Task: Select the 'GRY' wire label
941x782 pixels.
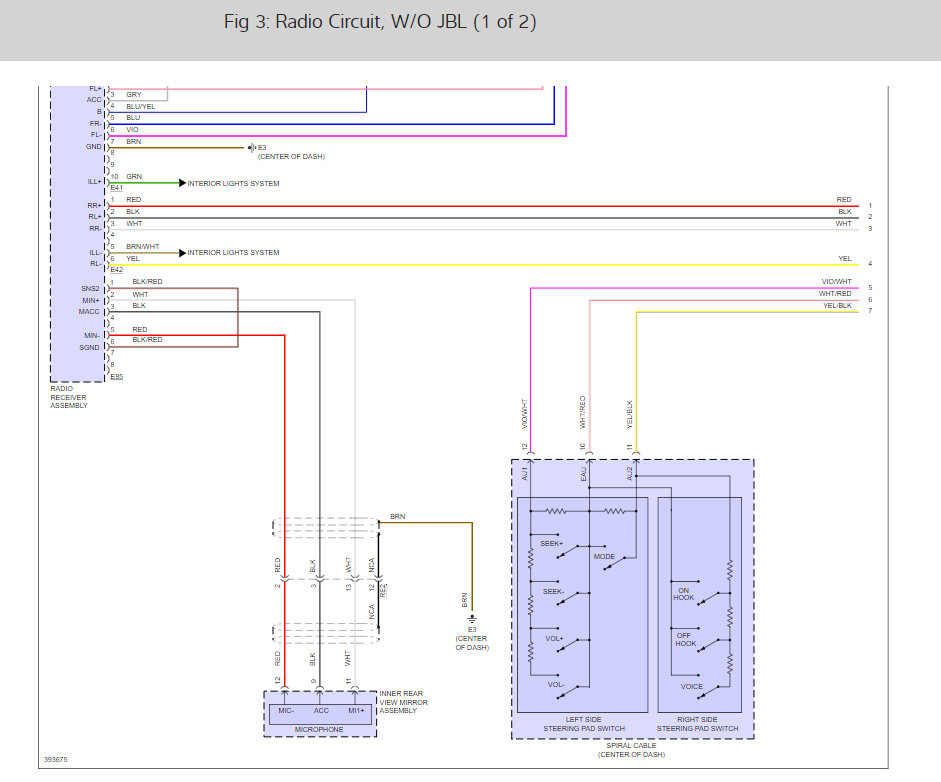Action: (x=134, y=95)
